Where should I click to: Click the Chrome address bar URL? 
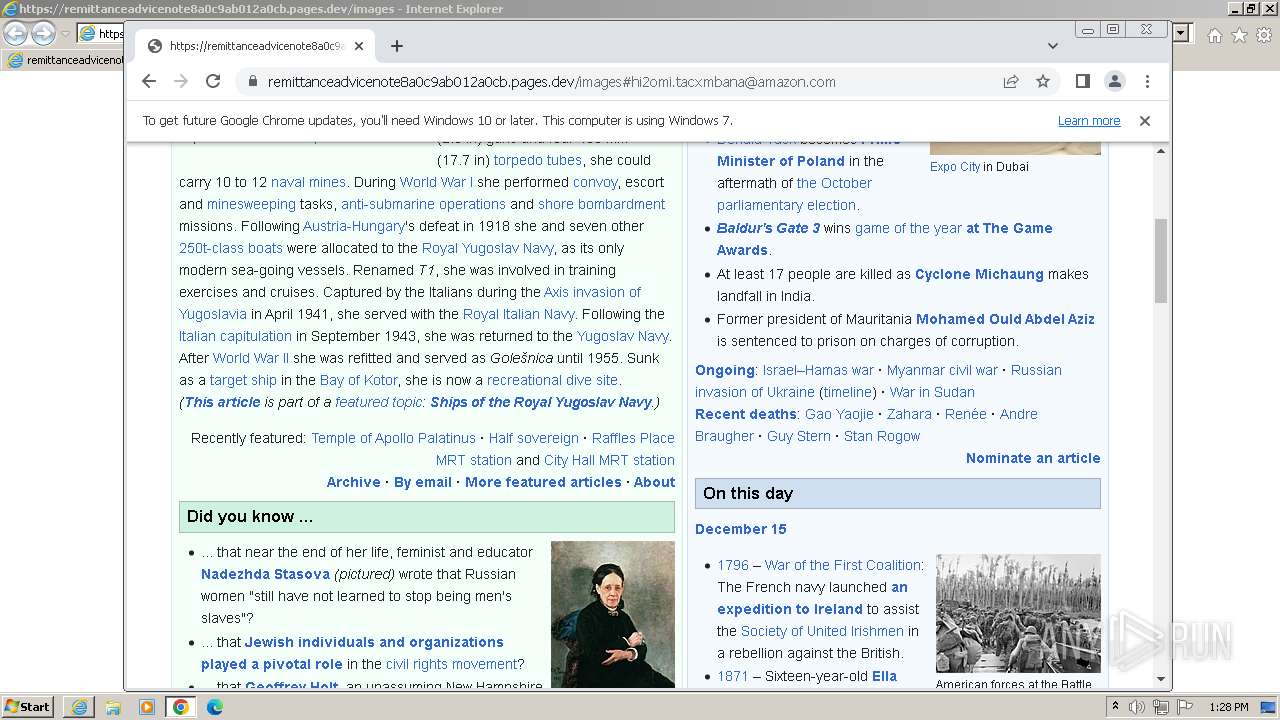[x=551, y=82]
